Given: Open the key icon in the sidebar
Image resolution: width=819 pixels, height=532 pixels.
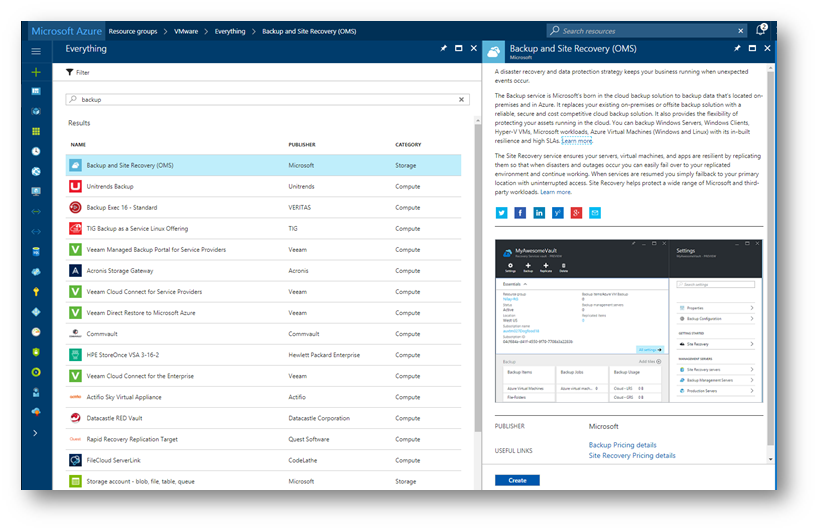Looking at the screenshot, I should coord(36,292).
